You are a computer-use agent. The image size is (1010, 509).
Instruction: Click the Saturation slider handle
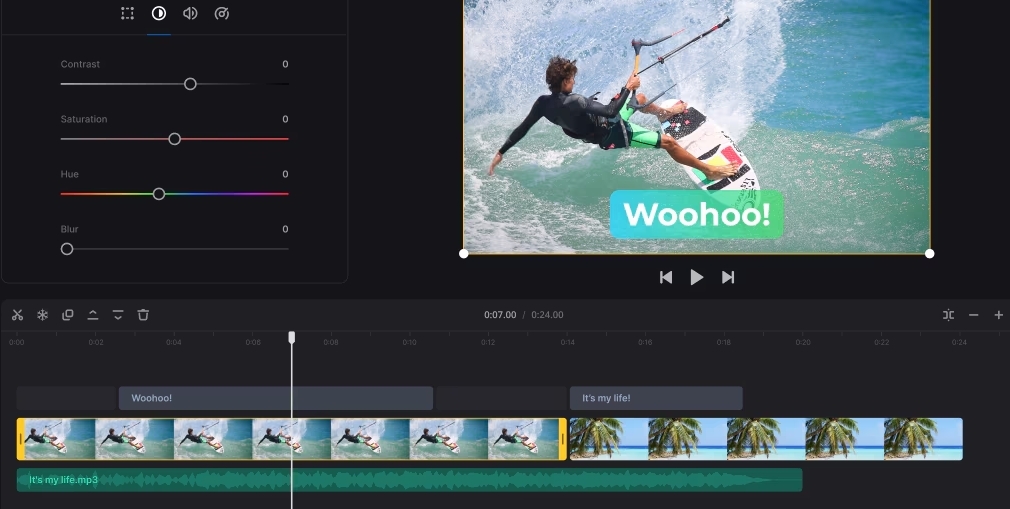tap(175, 139)
